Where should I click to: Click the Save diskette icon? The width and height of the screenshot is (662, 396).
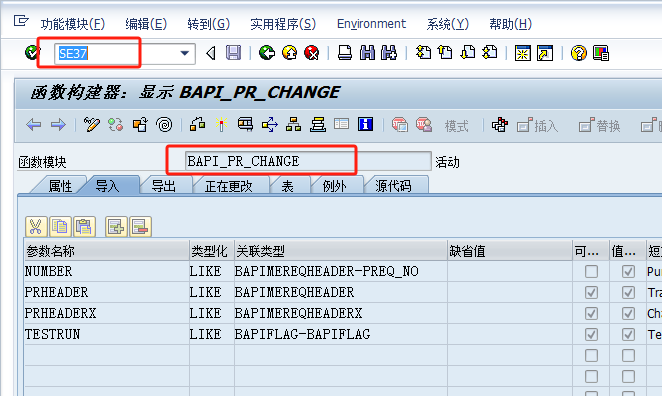tap(233, 53)
